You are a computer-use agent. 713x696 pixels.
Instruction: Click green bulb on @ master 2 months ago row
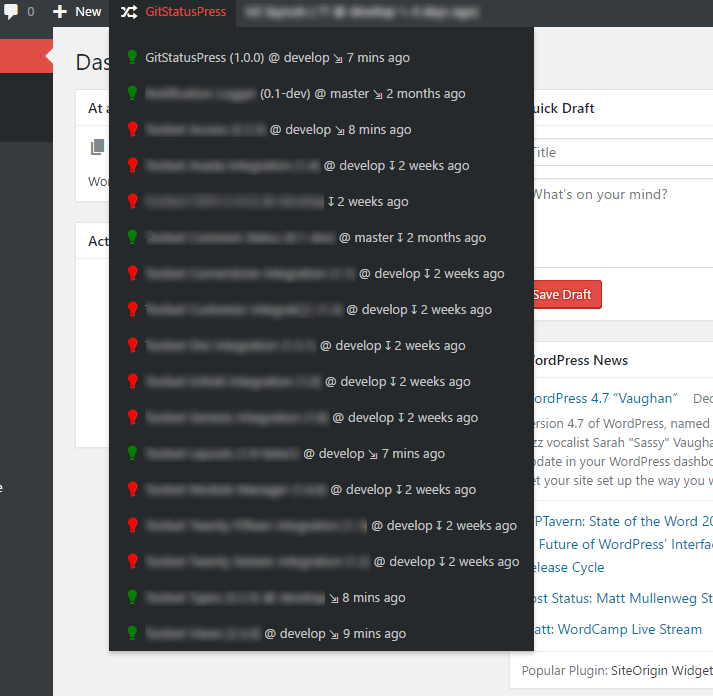132,237
